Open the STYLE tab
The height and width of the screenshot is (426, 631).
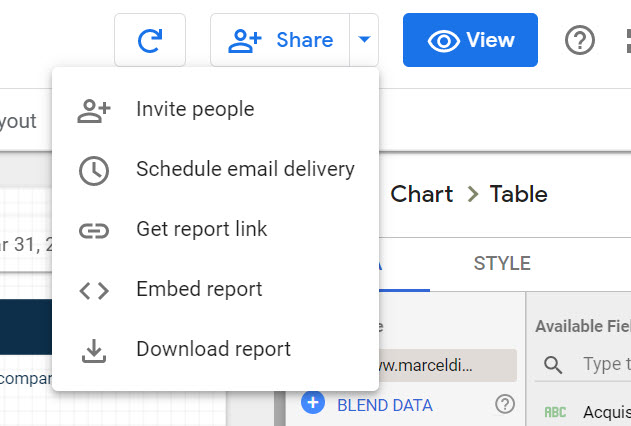[502, 264]
